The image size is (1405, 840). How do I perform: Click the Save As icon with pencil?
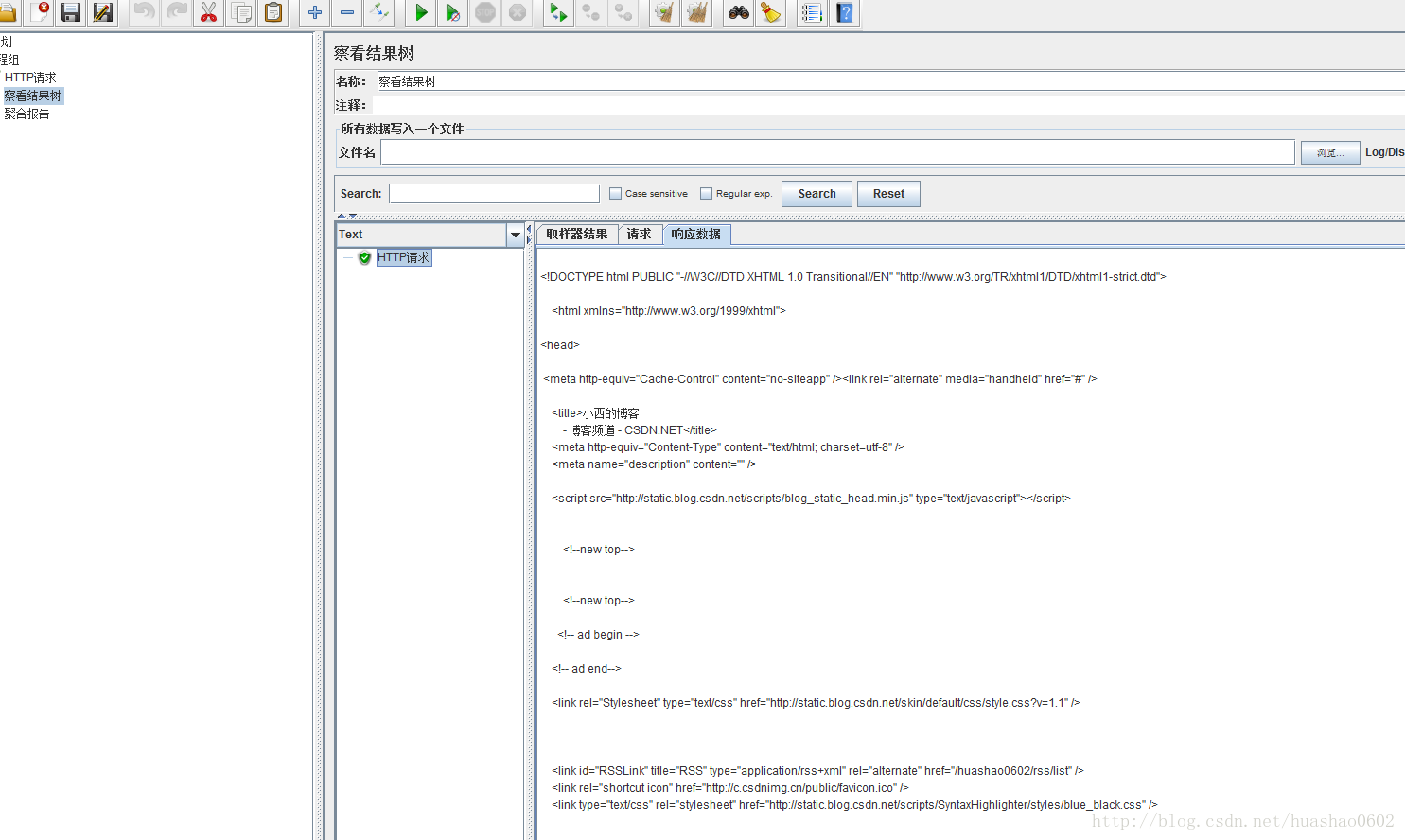(x=103, y=12)
